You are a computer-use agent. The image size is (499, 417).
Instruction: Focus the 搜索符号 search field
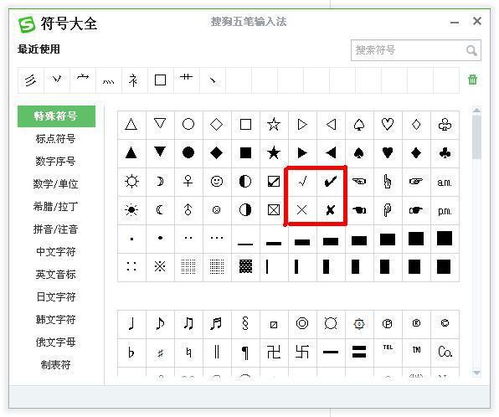click(x=416, y=50)
